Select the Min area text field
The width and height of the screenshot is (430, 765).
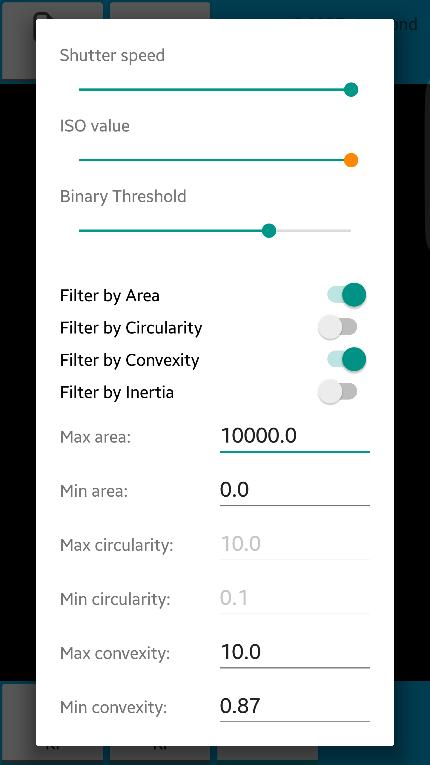[x=295, y=490]
